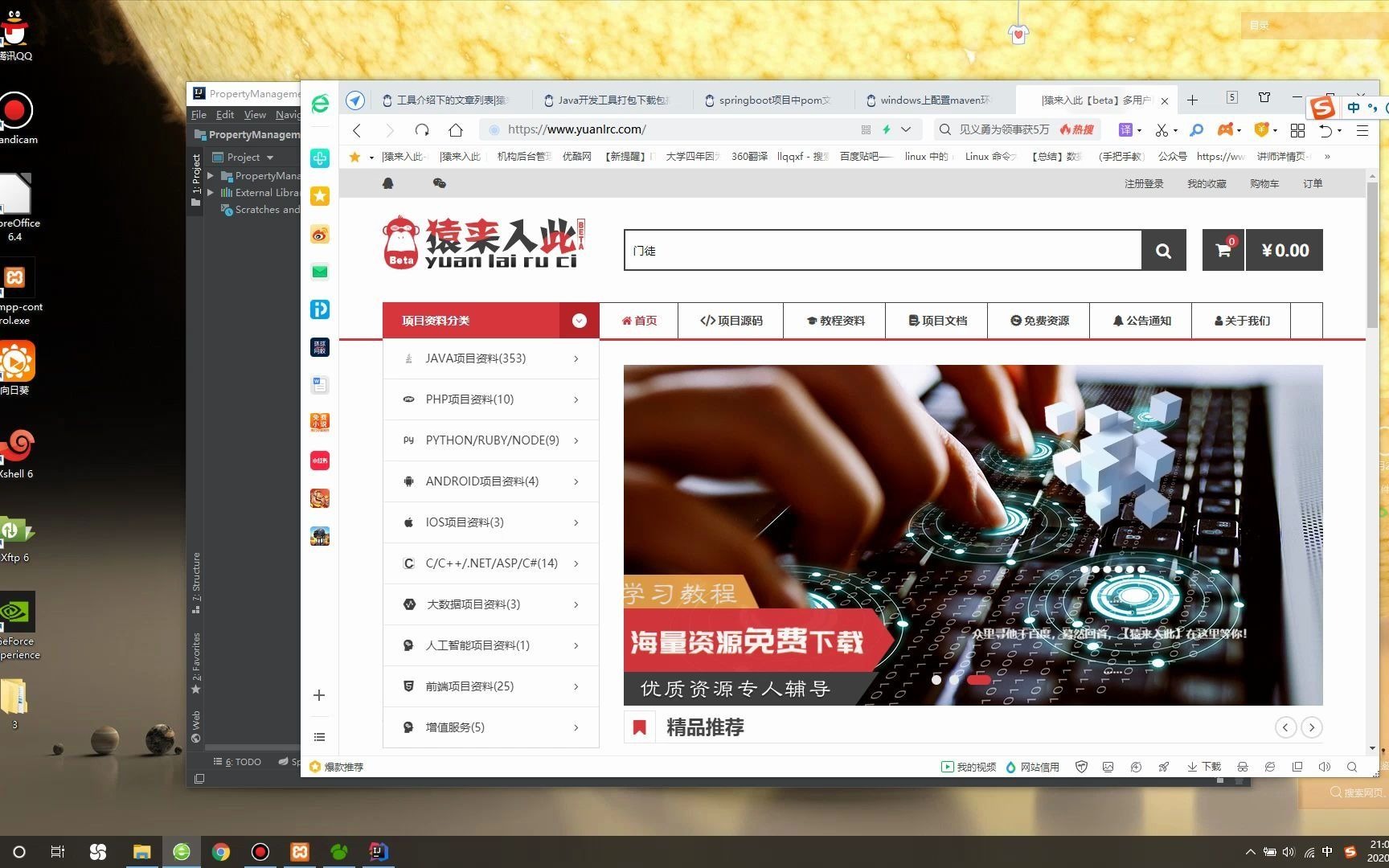Open the Edit menu in IDE window
Screen dimensions: 1389x868
225,115
